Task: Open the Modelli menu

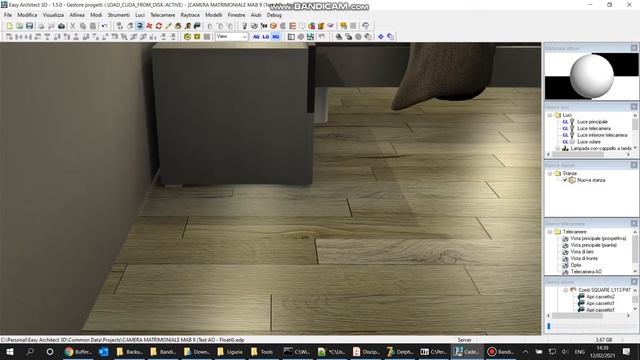Action: click(x=214, y=15)
